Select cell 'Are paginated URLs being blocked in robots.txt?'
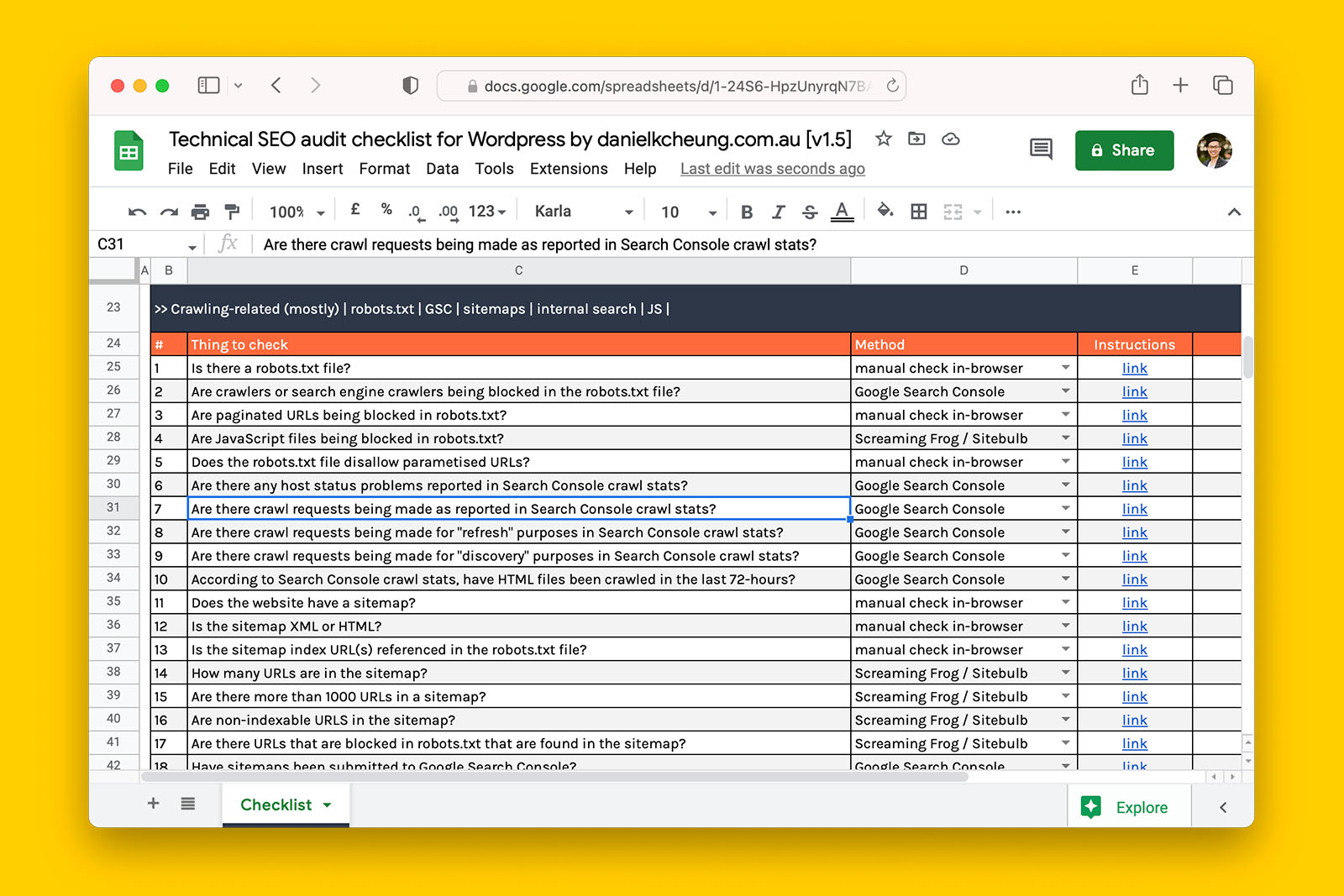This screenshot has height=896, width=1344. (518, 415)
